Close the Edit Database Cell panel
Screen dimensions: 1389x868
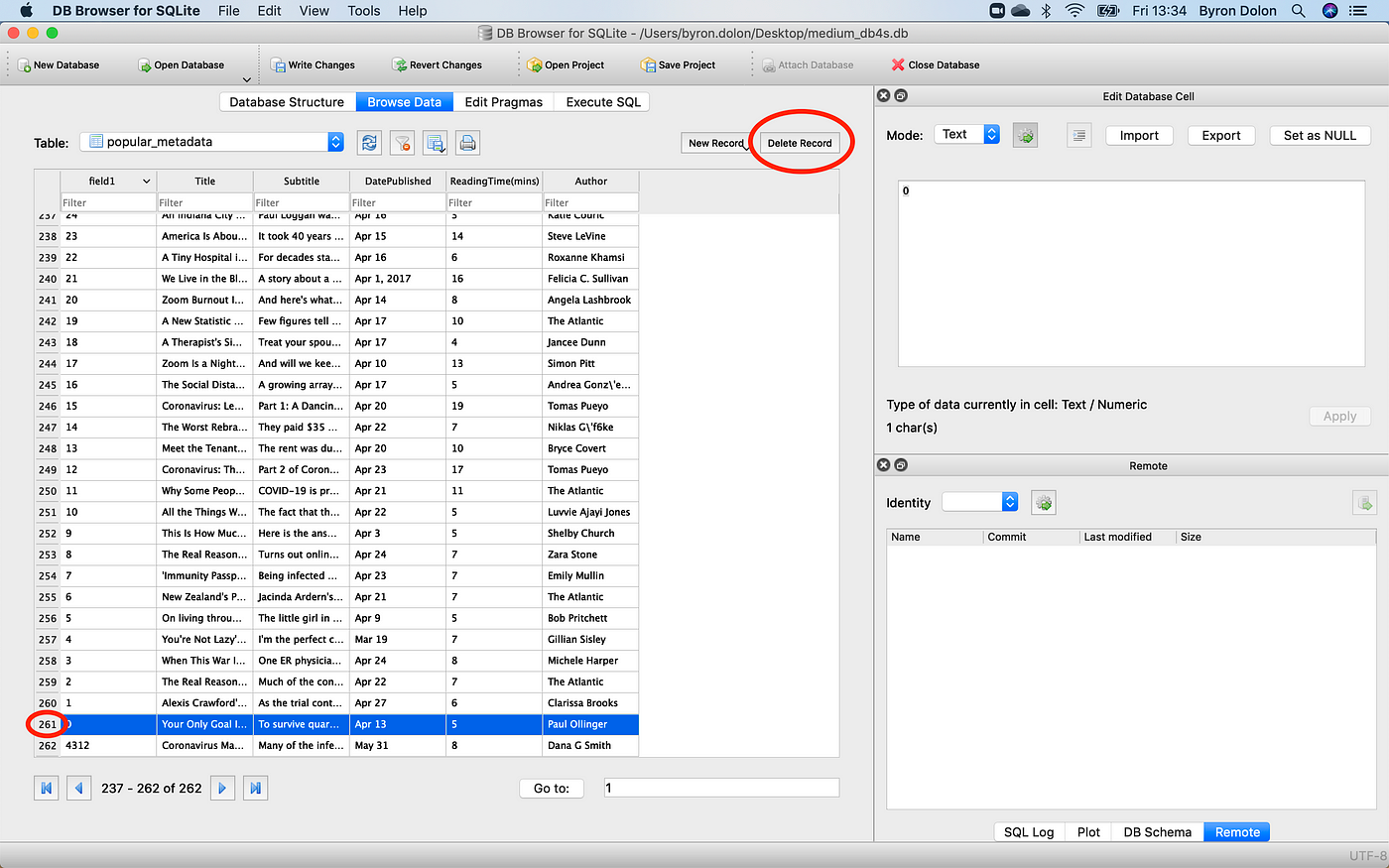click(x=883, y=96)
